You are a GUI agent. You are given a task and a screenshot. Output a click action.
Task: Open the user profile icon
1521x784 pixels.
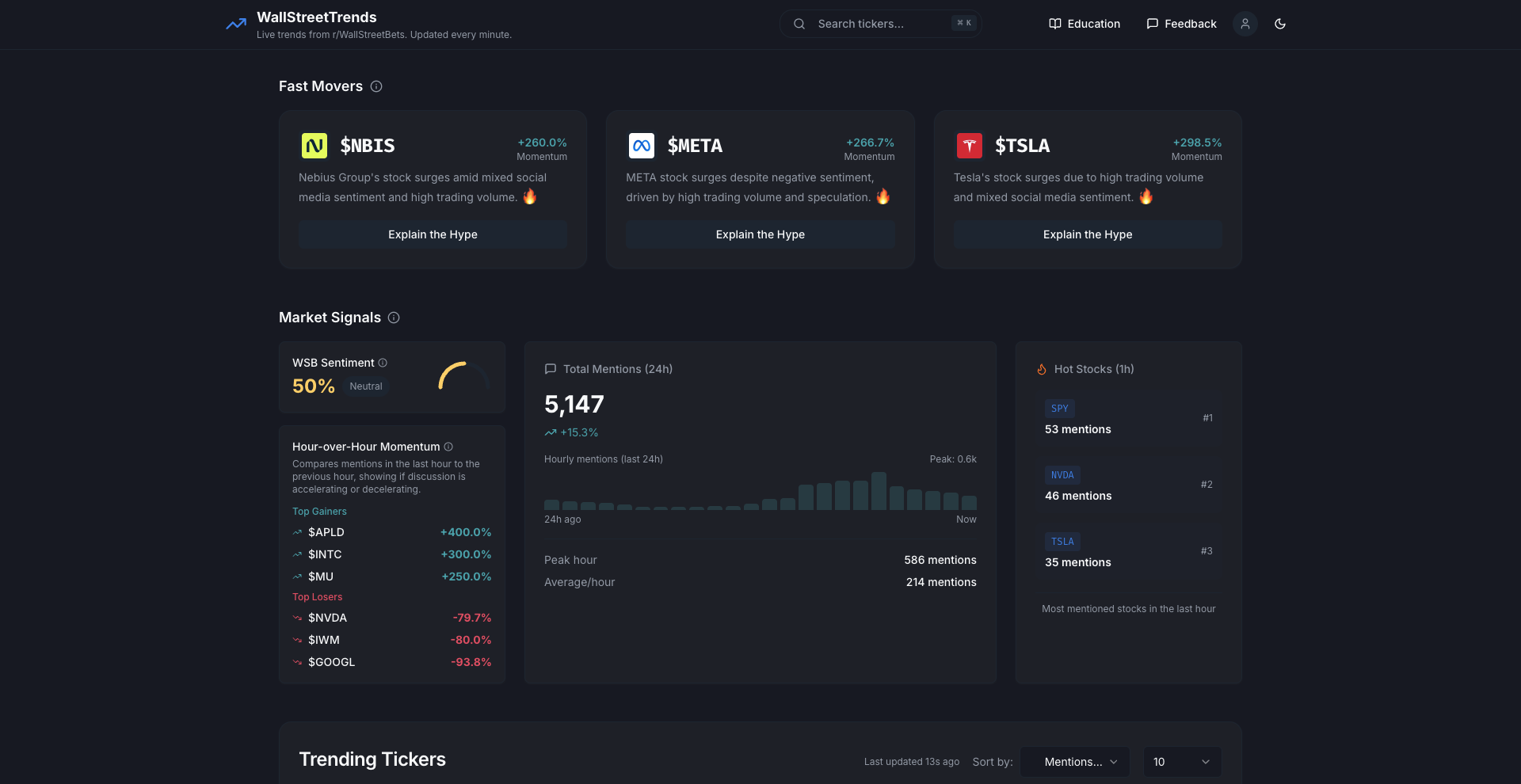coord(1245,24)
